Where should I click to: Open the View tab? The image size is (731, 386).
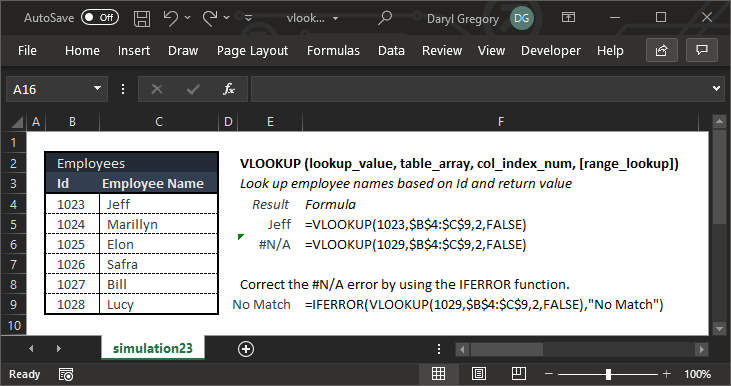point(491,50)
